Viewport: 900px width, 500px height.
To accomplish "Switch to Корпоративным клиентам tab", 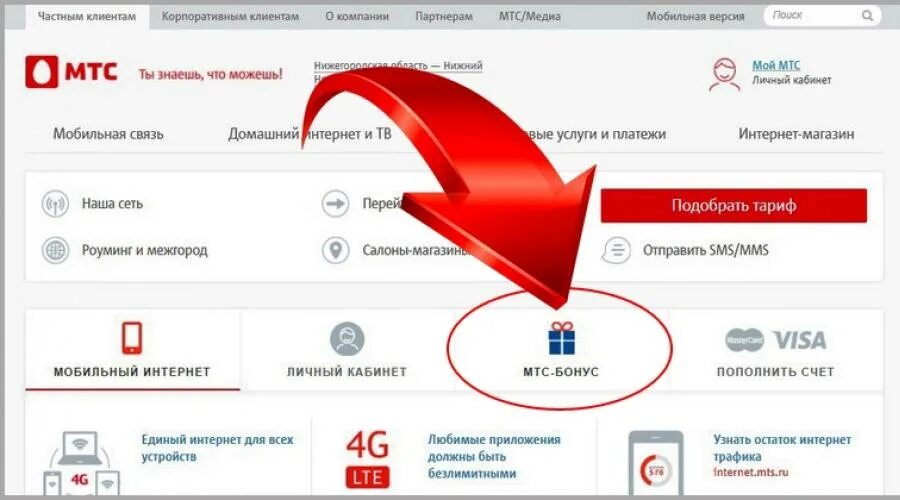I will click(230, 17).
